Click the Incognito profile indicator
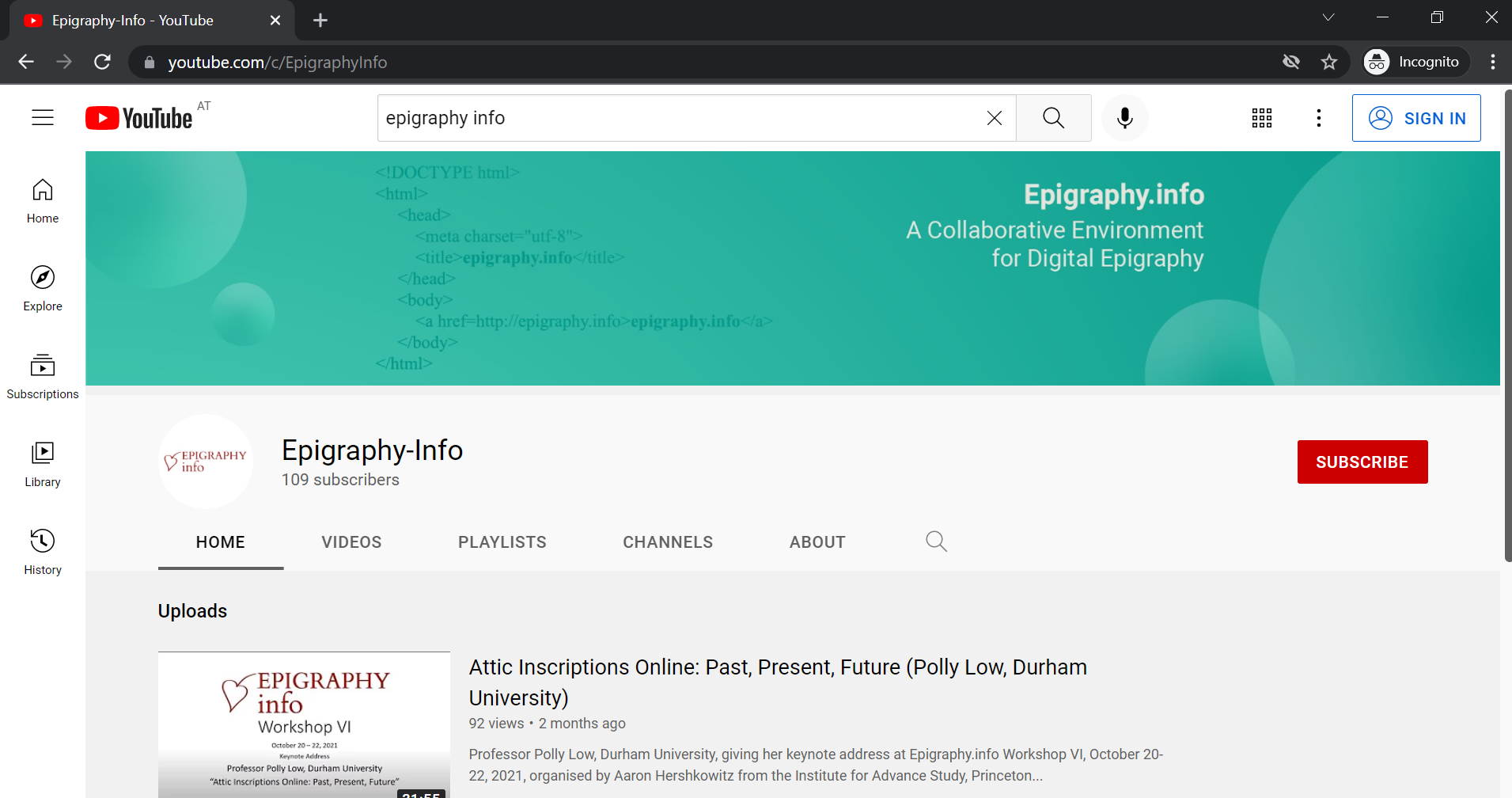Screen dimensions: 1512x798 (x=1415, y=62)
